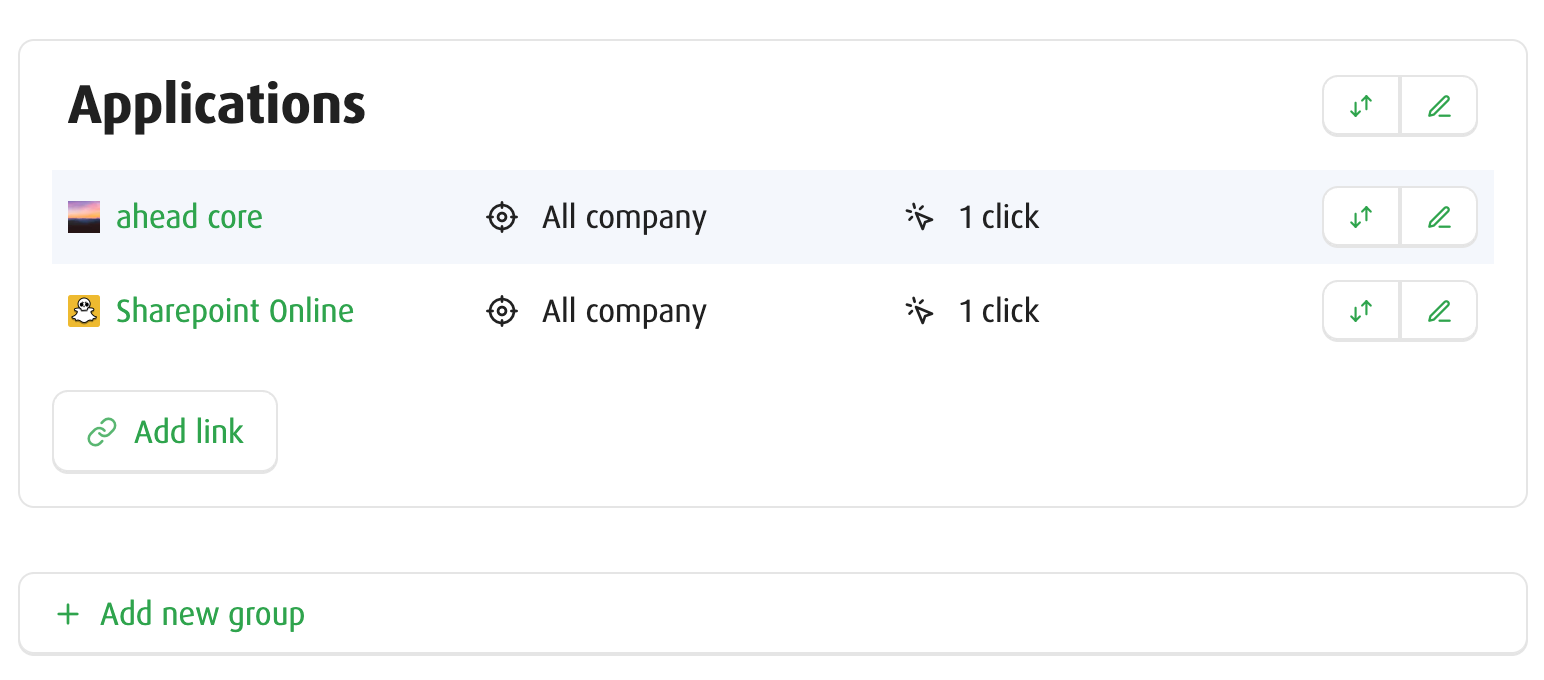Screen dimensions: 1544x680
Task: Click the pencil edit icon for Applications group
Action: (1438, 105)
